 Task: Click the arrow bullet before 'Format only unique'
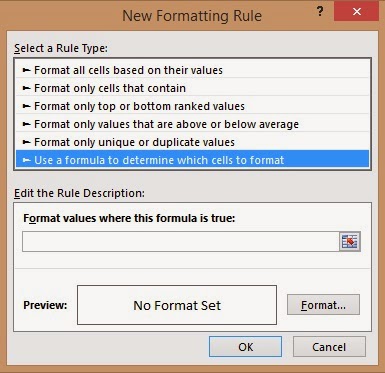pos(26,142)
